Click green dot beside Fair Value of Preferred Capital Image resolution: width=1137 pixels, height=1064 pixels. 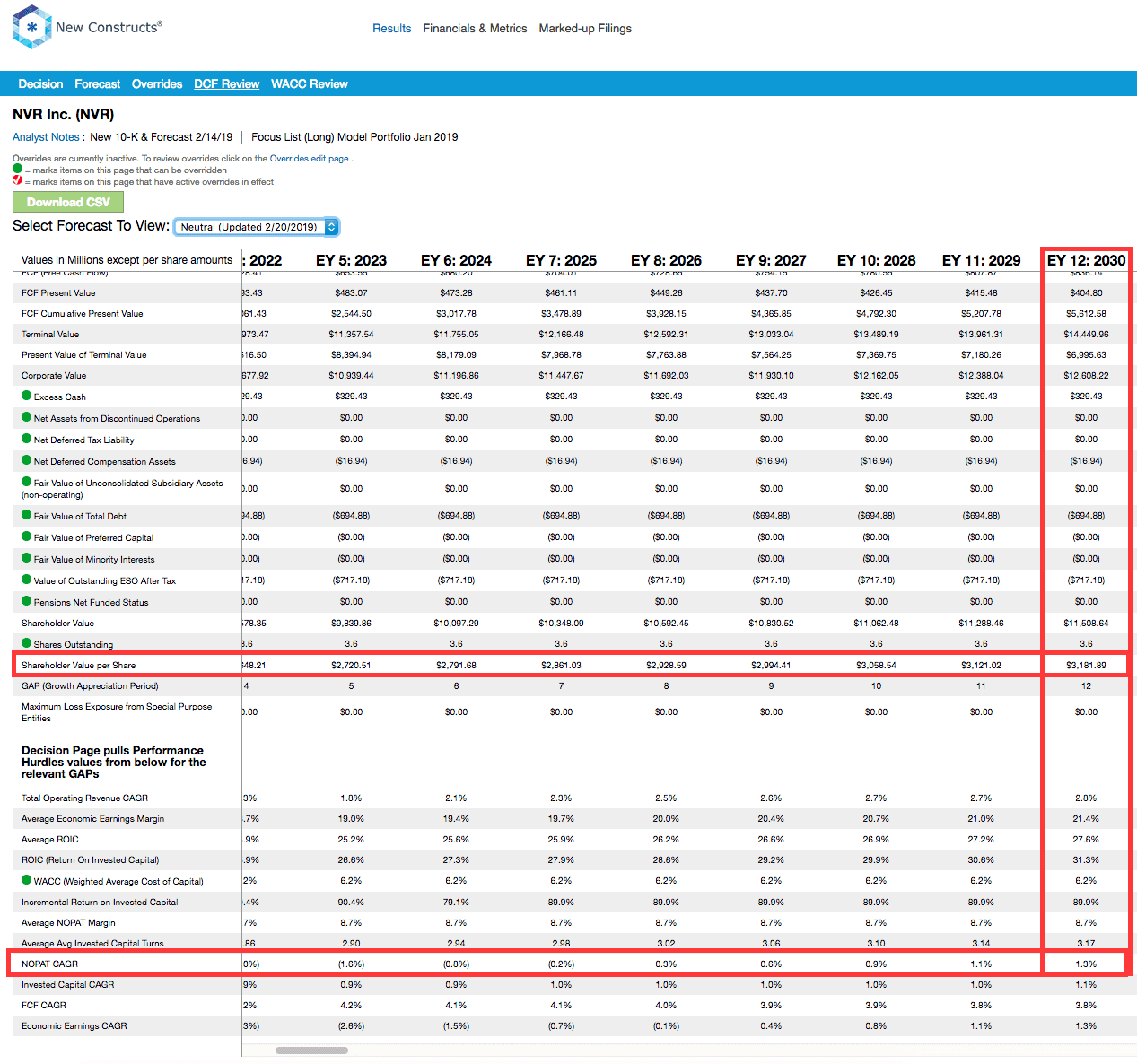(x=27, y=536)
